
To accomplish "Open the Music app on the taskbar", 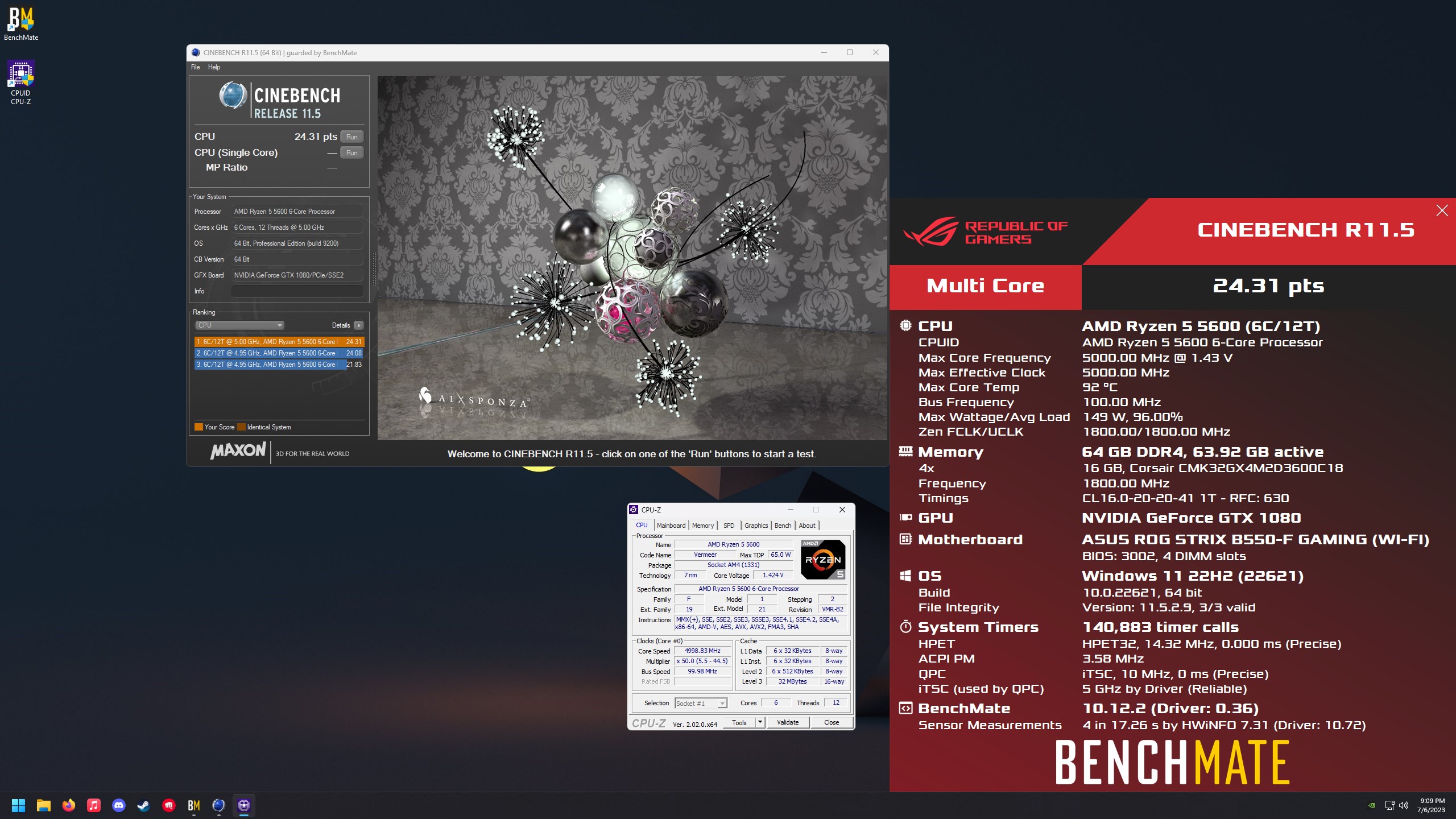I will pyautogui.click(x=94, y=805).
